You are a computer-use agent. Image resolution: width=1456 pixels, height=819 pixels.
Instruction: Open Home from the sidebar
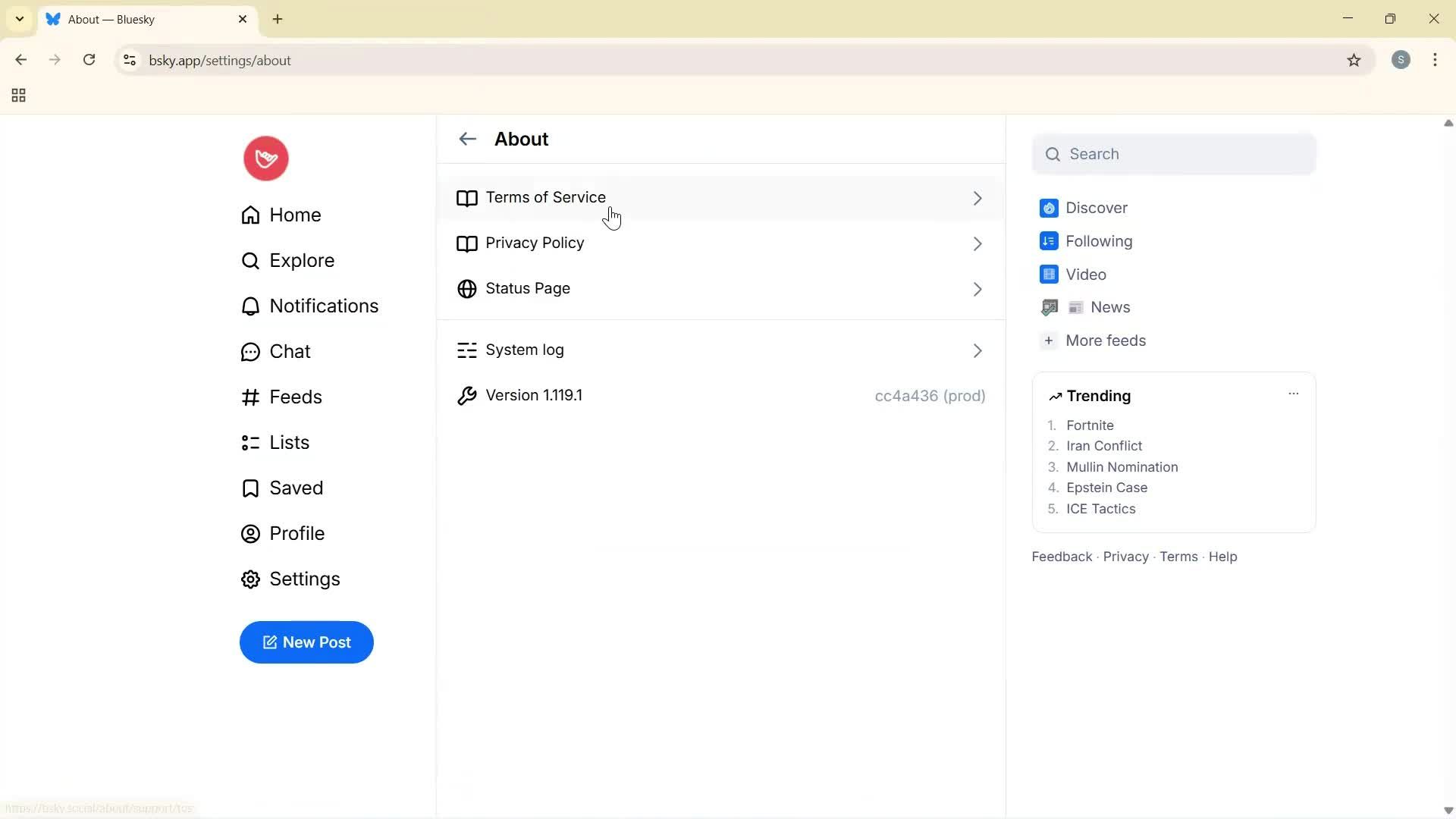[x=295, y=215]
